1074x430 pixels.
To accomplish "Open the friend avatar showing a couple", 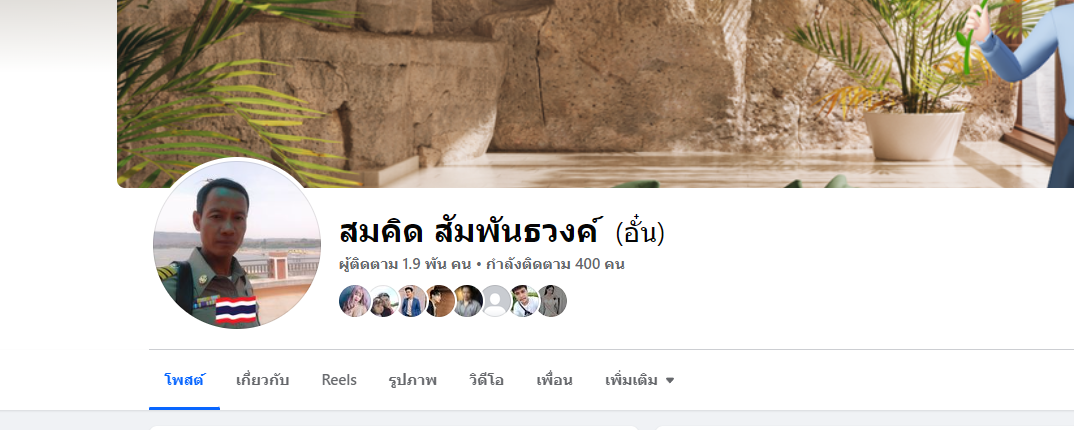I will pyautogui.click(x=384, y=301).
